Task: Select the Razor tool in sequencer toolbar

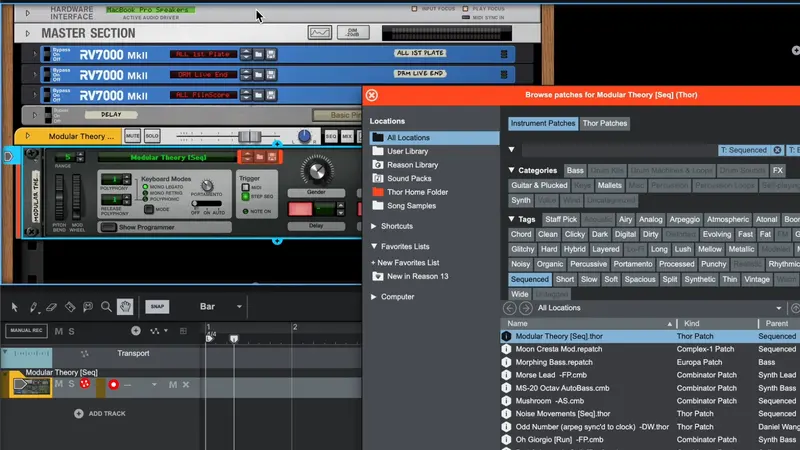Action: coord(70,307)
